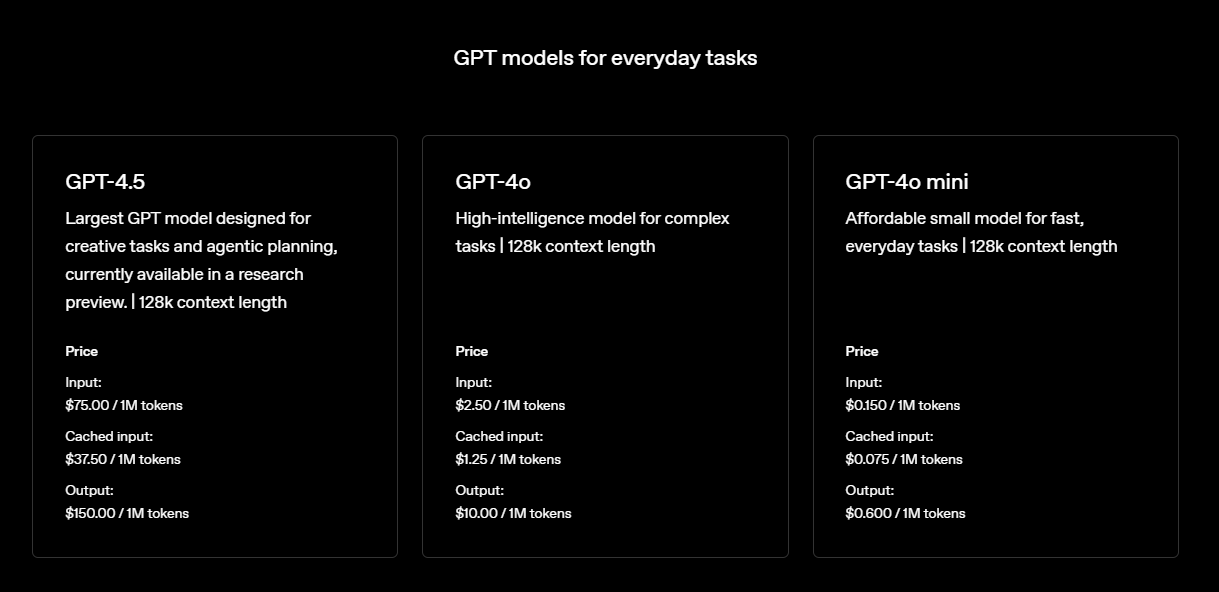Select GPT-4o mini output price $0.600
Viewport: 1219px width, 592px height.
[x=905, y=514]
